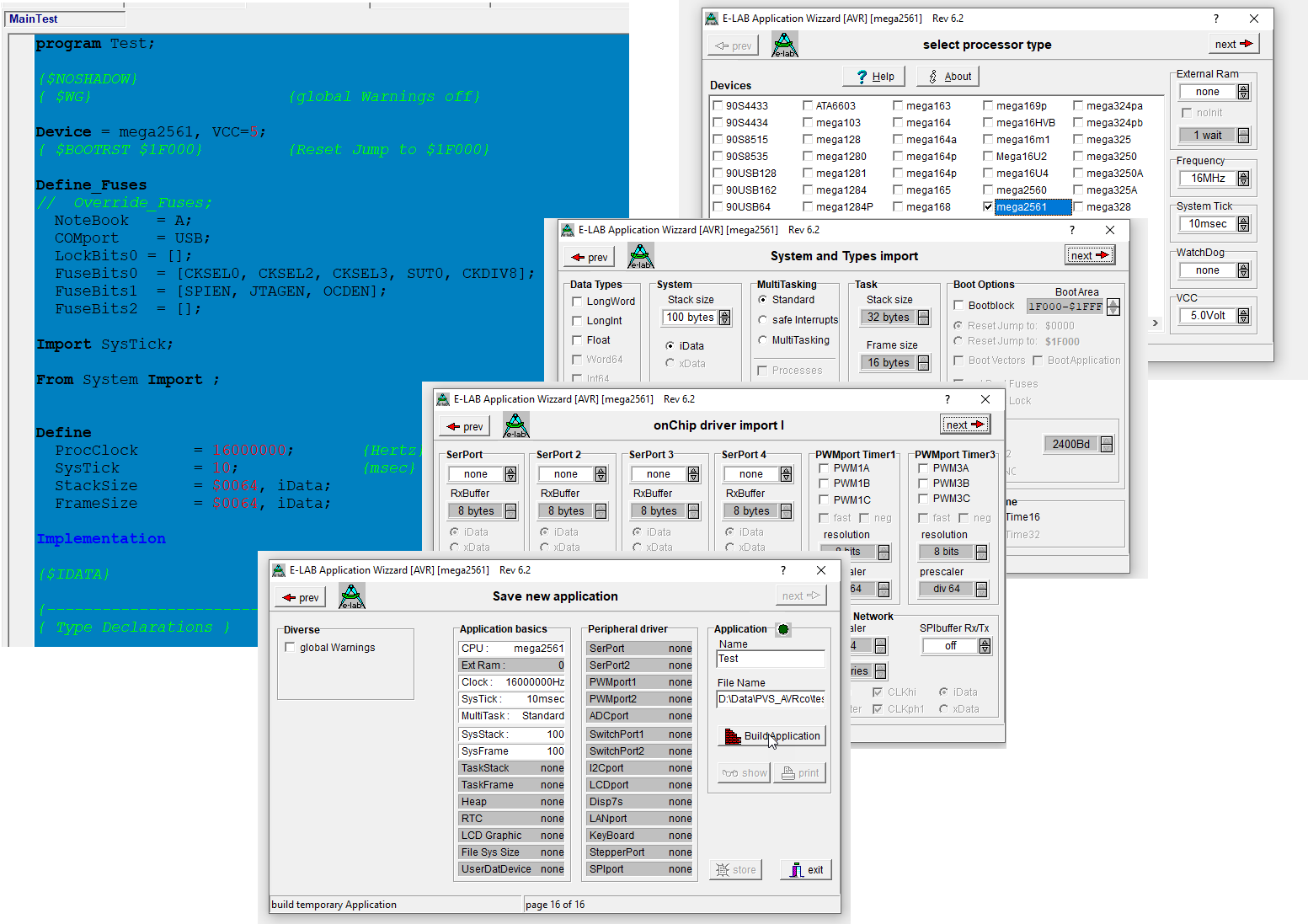Uncheck the mega2561 device checkbox
This screenshot has height=924, width=1308.
click(988, 206)
